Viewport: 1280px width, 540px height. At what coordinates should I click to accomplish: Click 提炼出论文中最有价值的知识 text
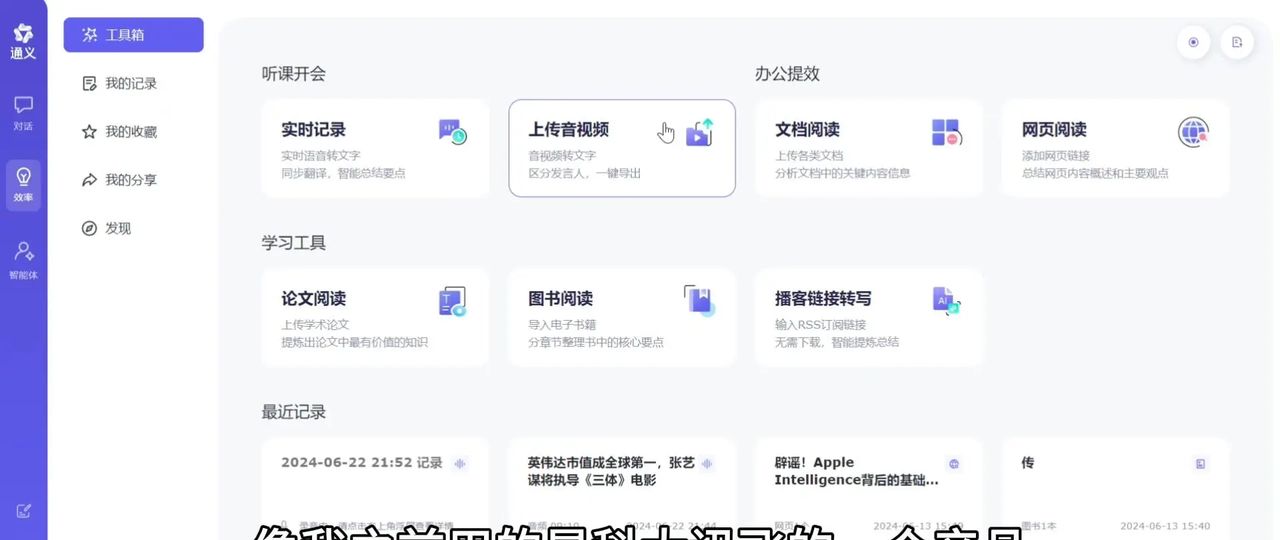click(x=355, y=342)
